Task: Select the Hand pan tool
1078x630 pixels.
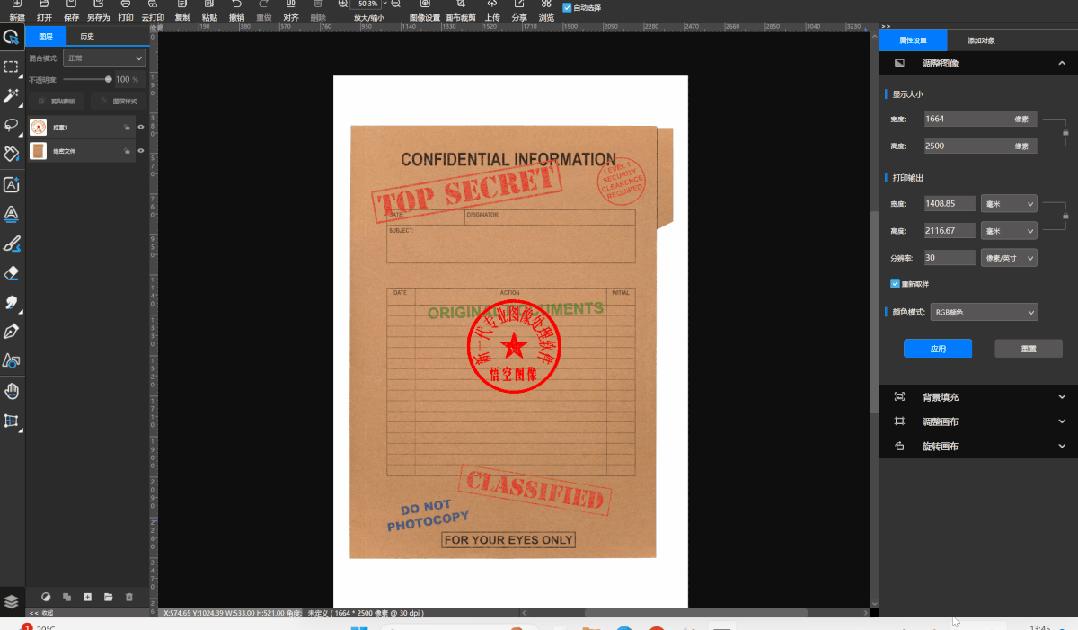Action: click(12, 391)
